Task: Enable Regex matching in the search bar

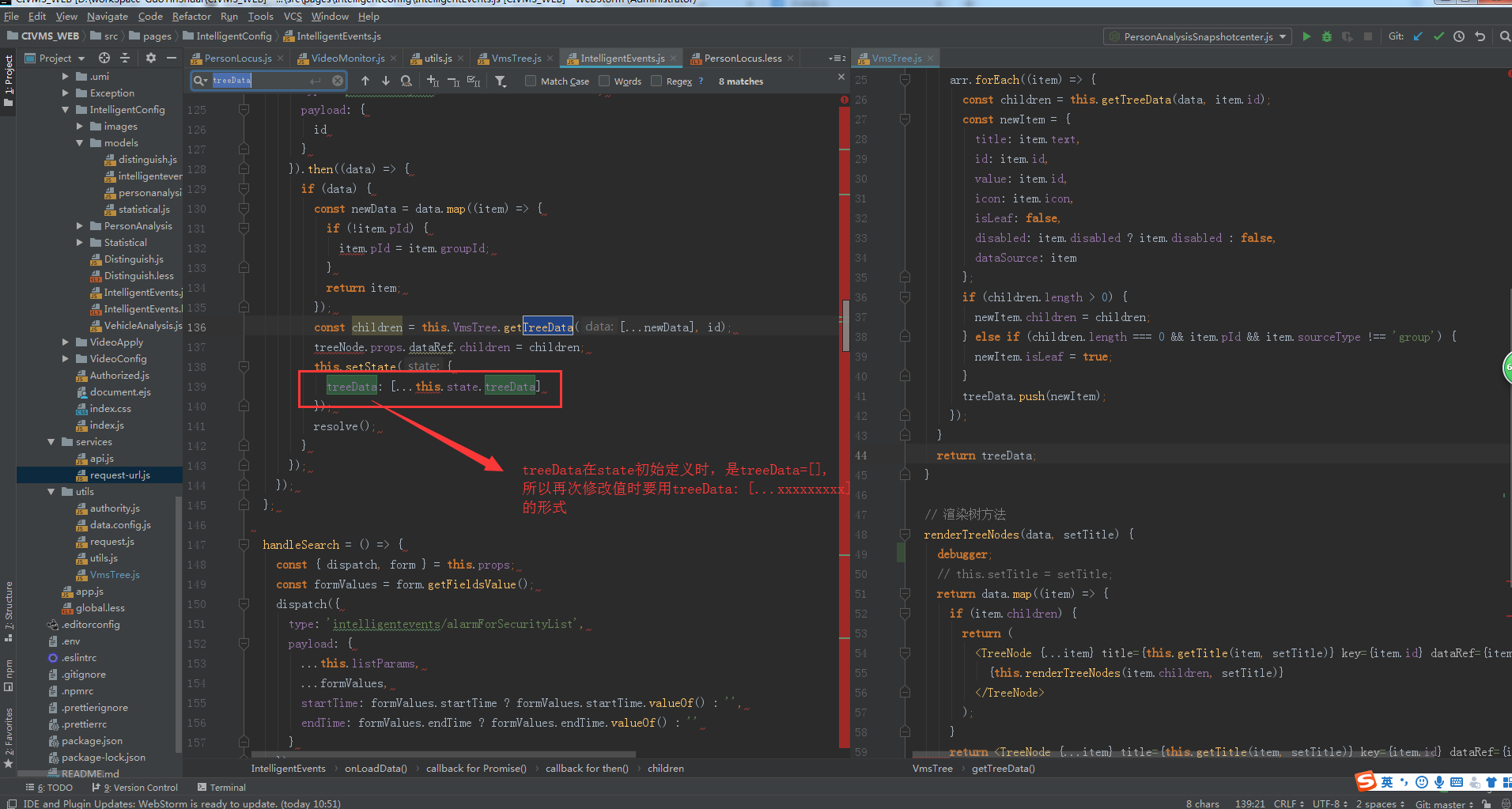Action: 657,81
